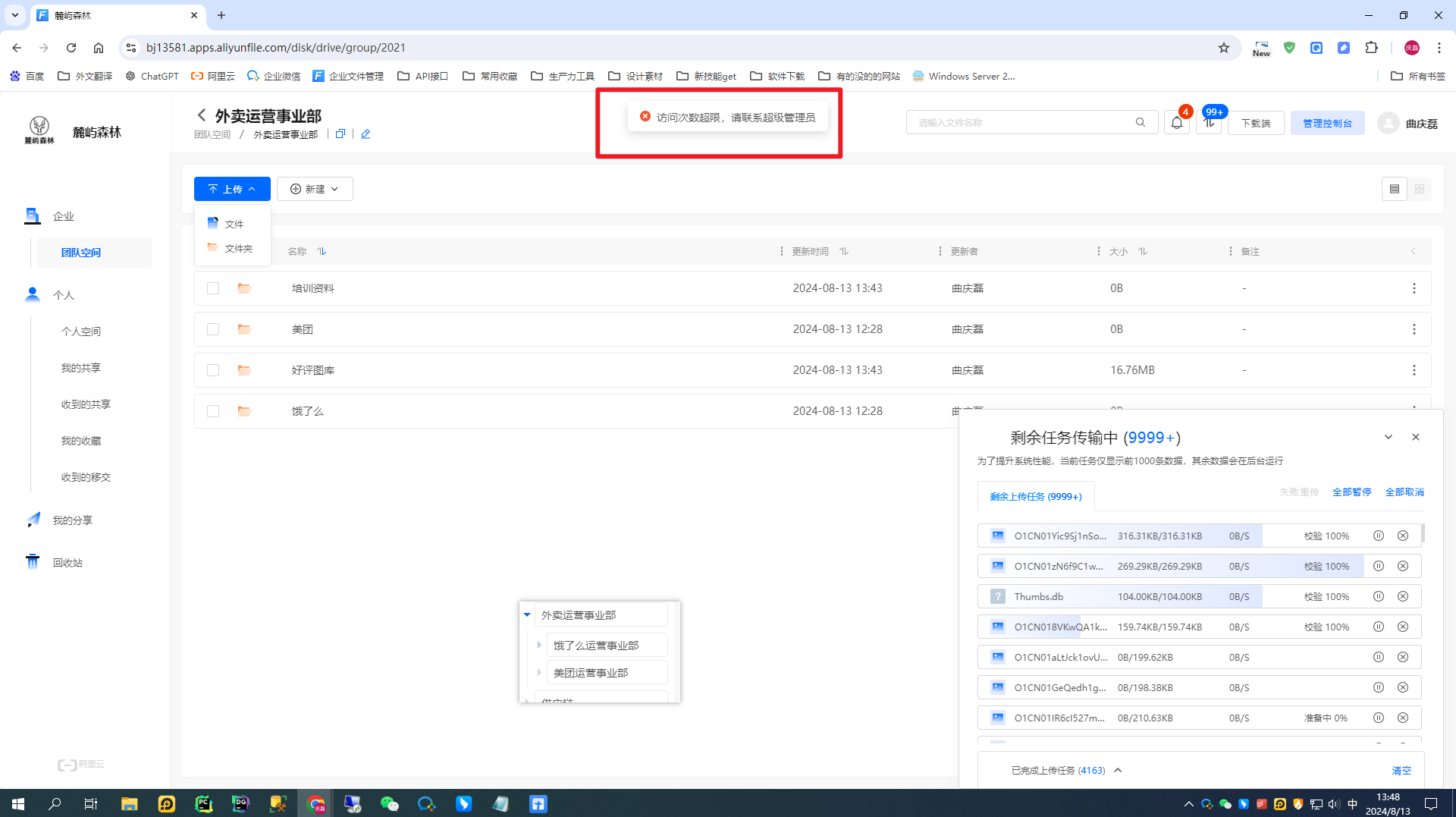The height and width of the screenshot is (817, 1456).
Task: Open more options for 美团 row
Action: 1414,329
